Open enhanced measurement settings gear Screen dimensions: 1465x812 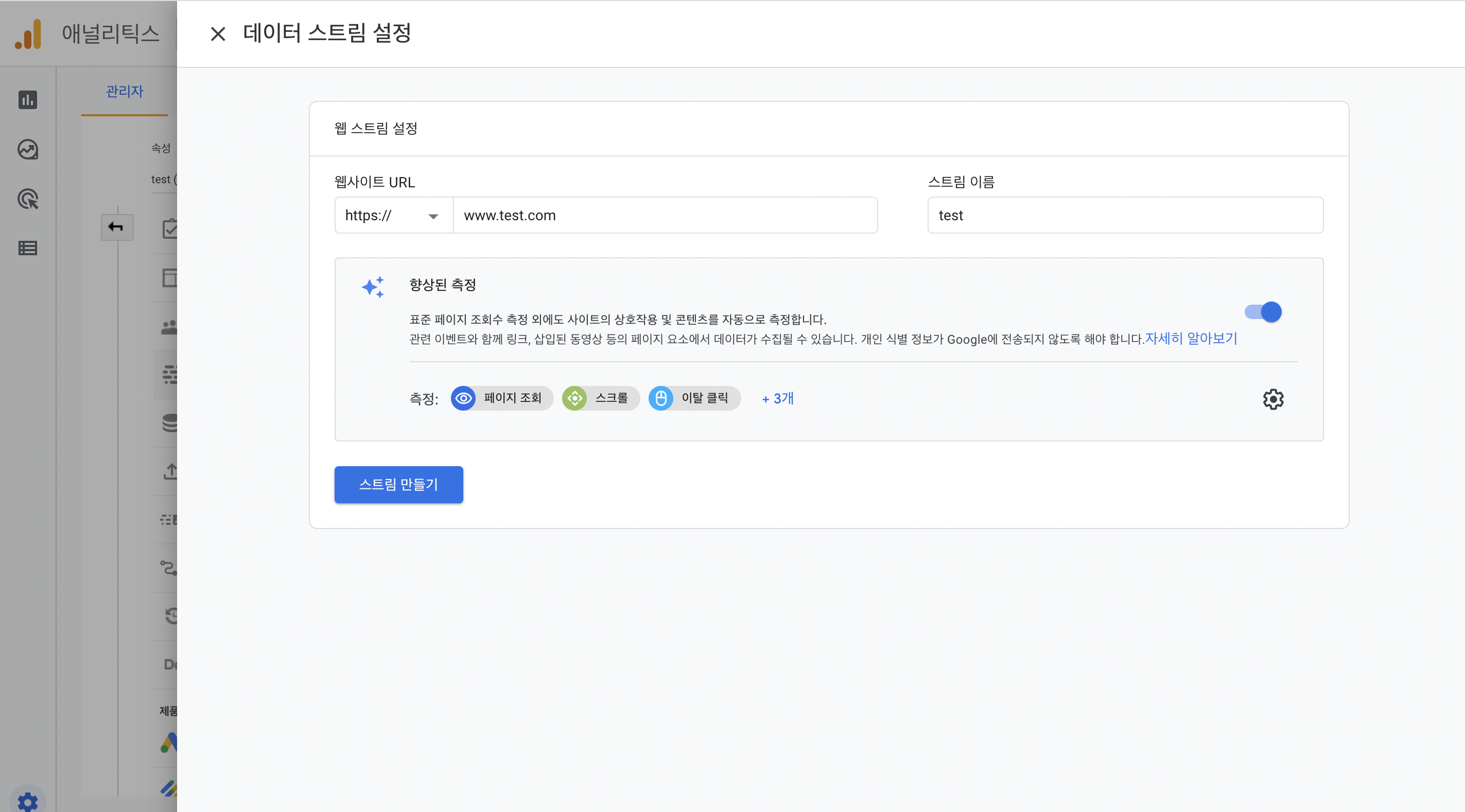[1273, 399]
